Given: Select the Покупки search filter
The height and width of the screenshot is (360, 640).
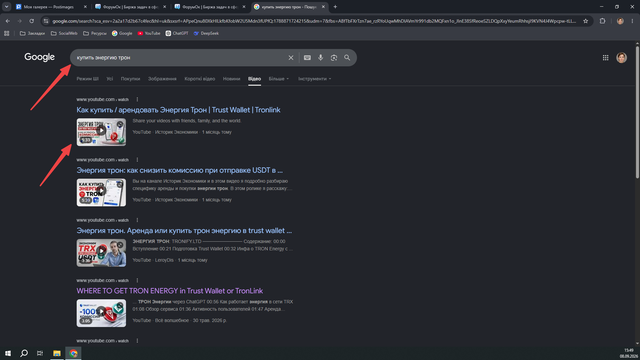Looking at the screenshot, I should (x=130, y=79).
